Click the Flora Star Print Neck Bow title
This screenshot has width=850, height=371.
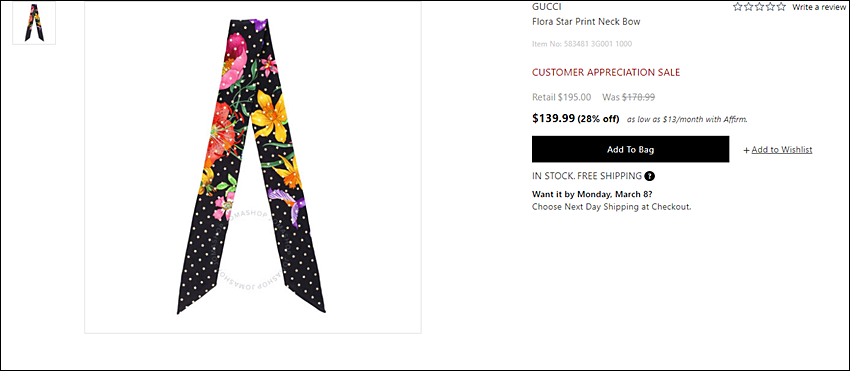(586, 22)
